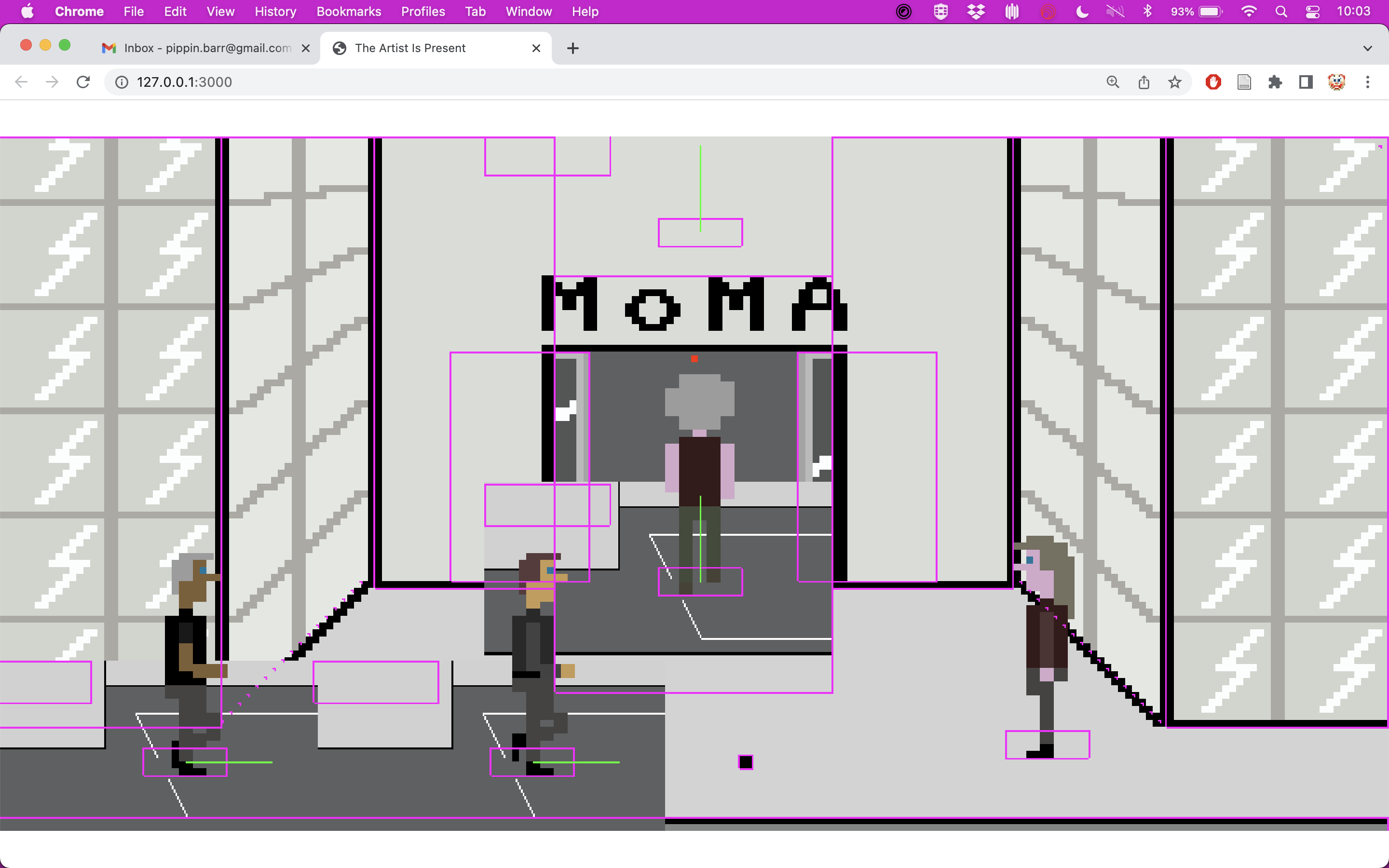Image resolution: width=1389 pixels, height=868 pixels.
Task: Open the History menu
Action: point(275,12)
